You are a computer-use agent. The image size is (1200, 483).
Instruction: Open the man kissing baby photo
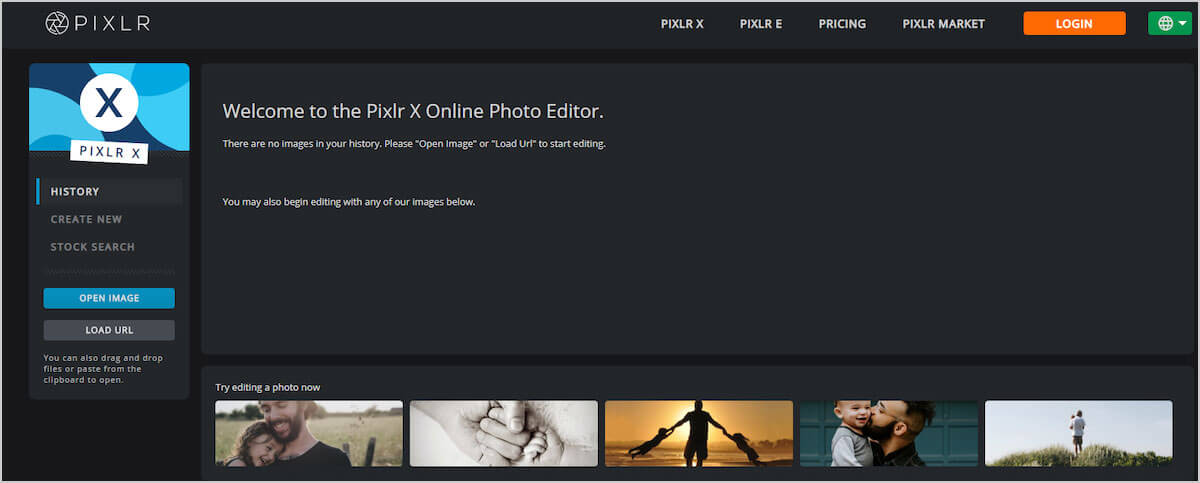pyautogui.click(x=889, y=433)
